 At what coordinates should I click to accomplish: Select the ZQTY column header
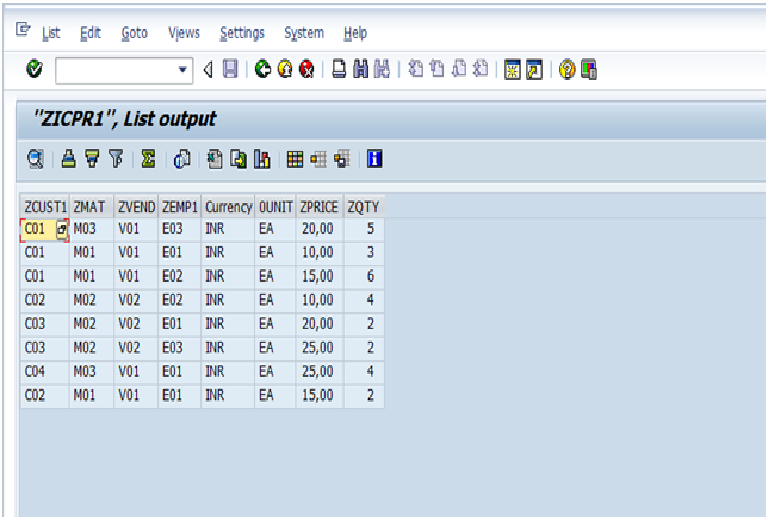tap(363, 207)
